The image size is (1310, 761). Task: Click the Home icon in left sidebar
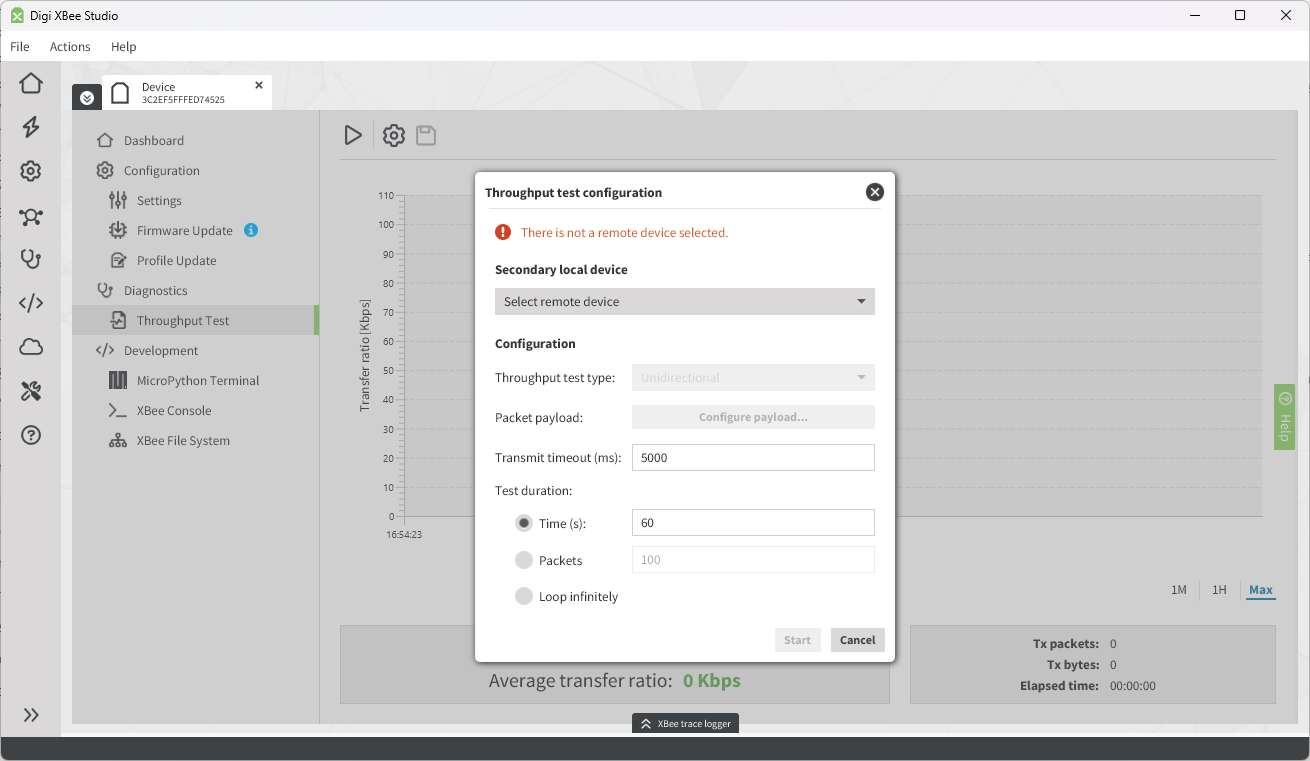[31, 83]
